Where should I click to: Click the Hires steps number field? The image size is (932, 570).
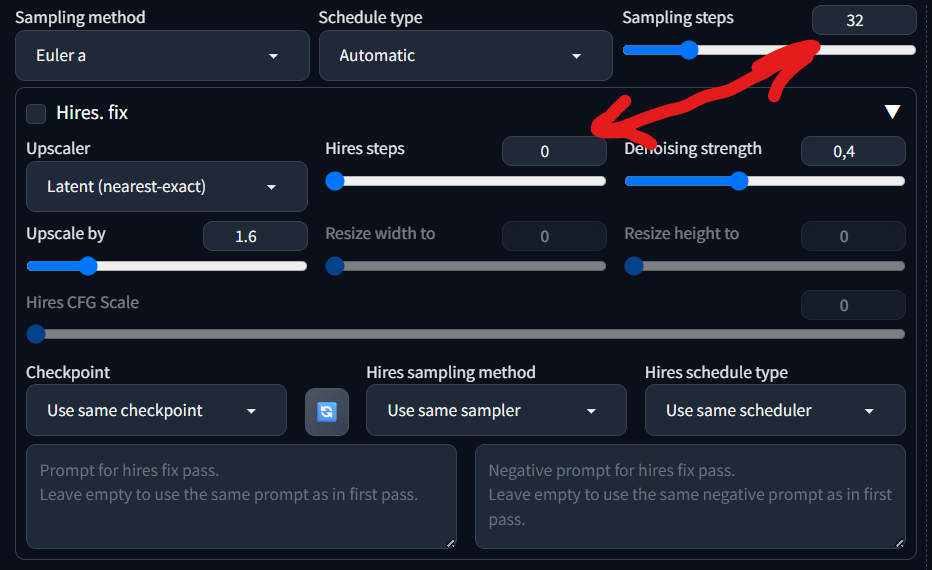click(x=554, y=152)
